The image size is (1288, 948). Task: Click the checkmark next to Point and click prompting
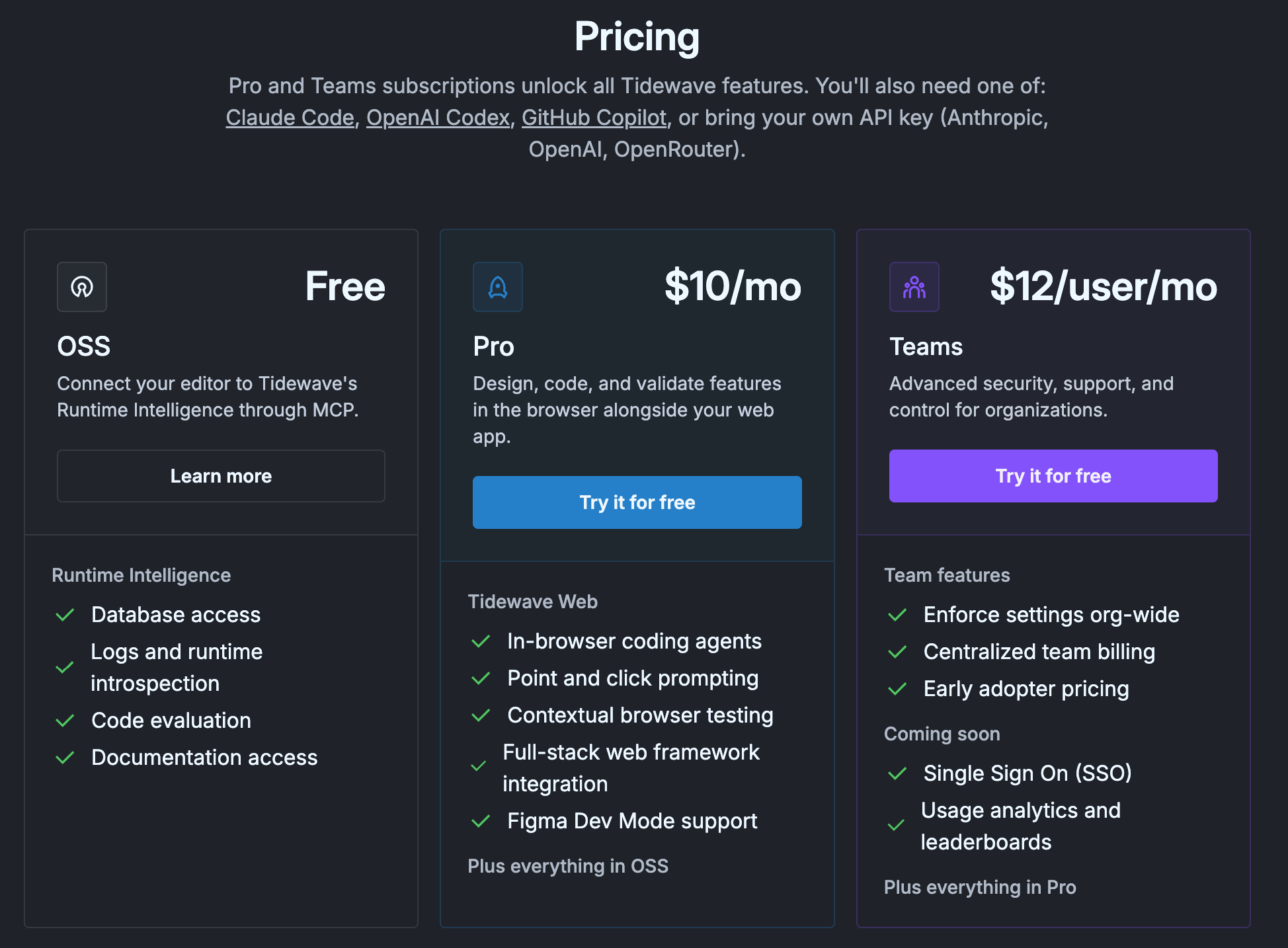(481, 678)
